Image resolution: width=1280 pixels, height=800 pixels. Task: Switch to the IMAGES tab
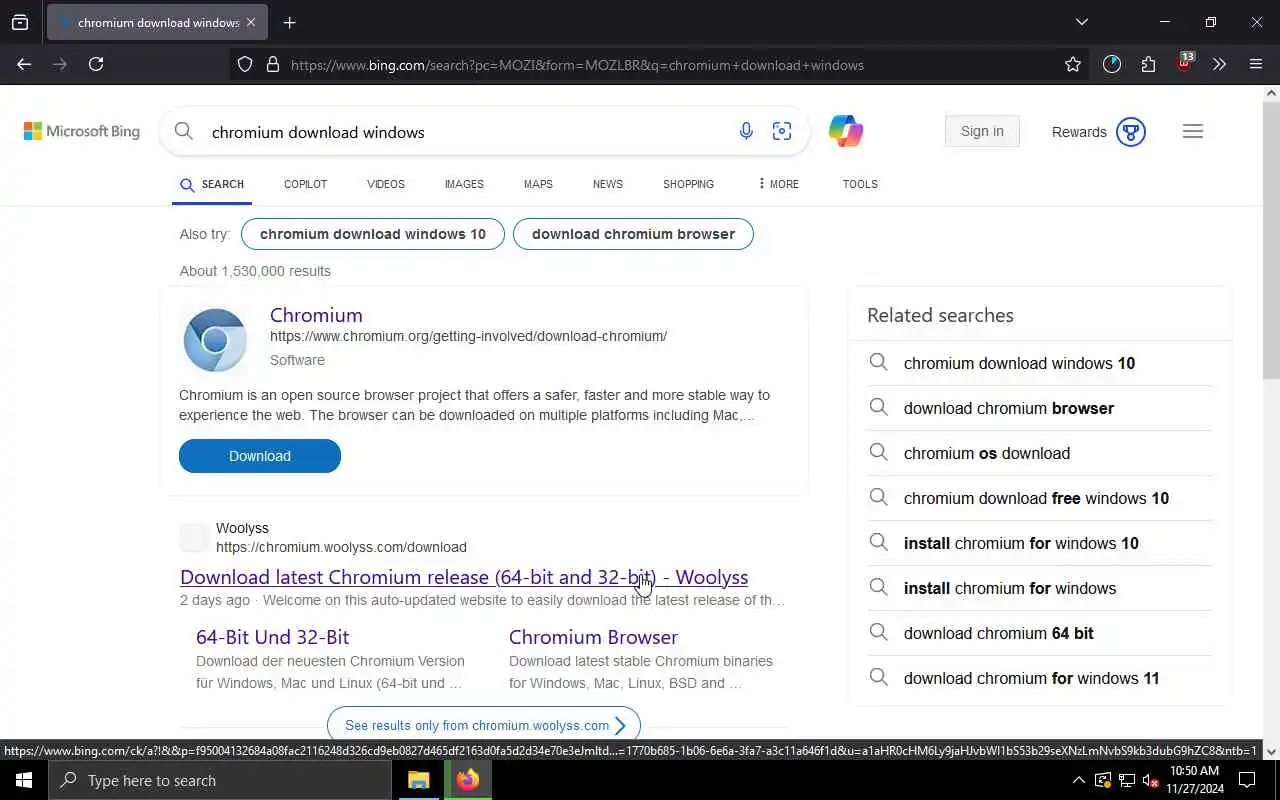pos(464,184)
